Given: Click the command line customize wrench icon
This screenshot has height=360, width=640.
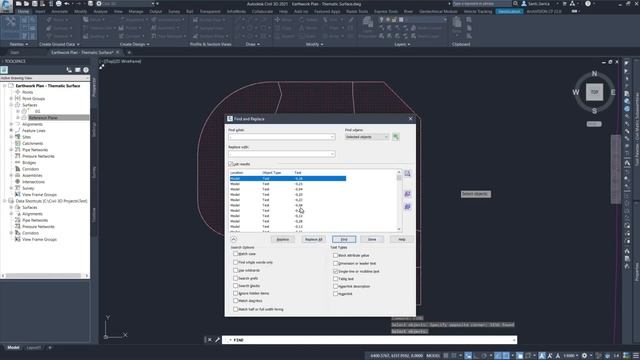Looking at the screenshot, I should point(217,340).
